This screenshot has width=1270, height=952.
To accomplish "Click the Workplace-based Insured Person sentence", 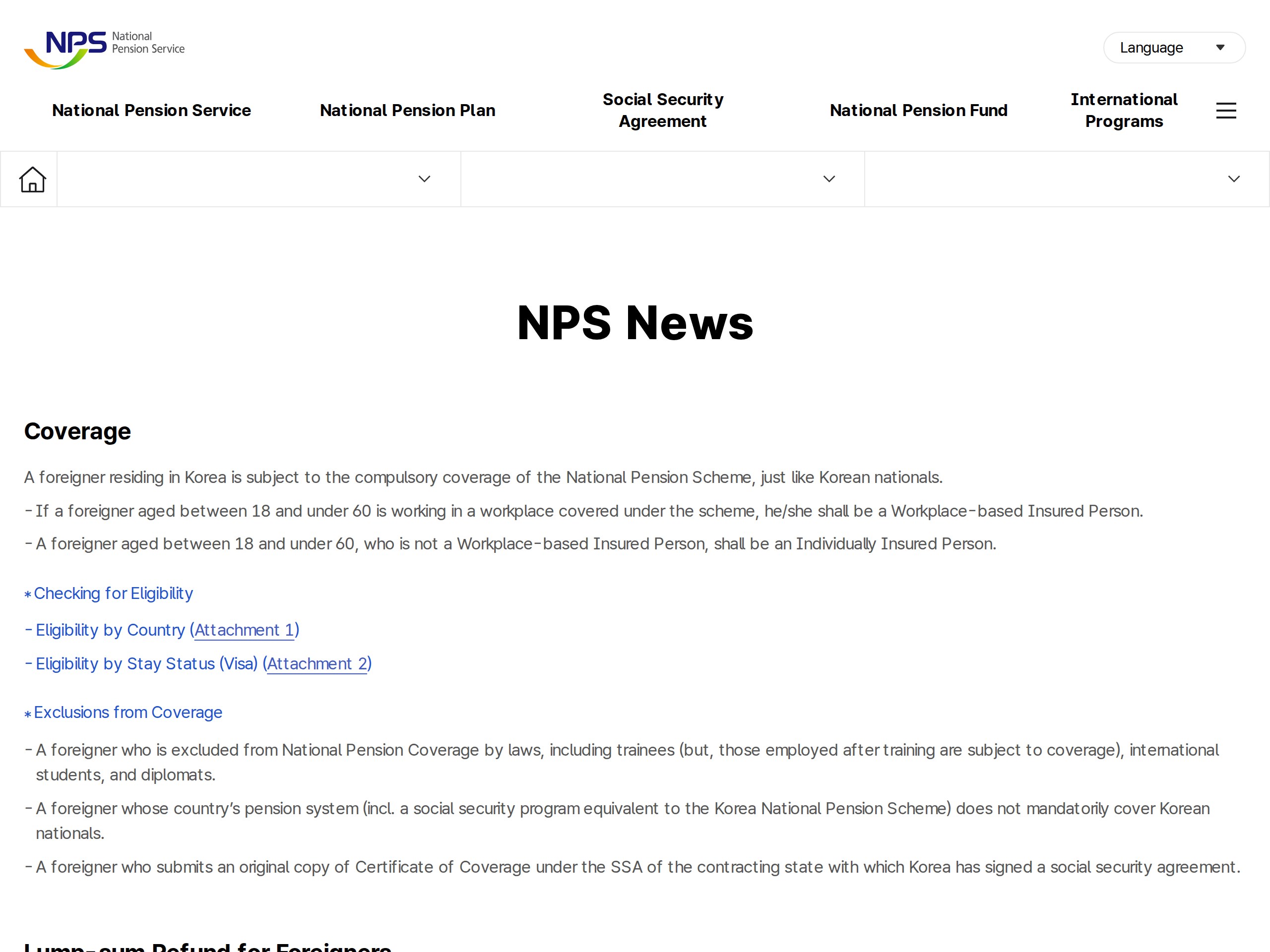I will tap(589, 511).
